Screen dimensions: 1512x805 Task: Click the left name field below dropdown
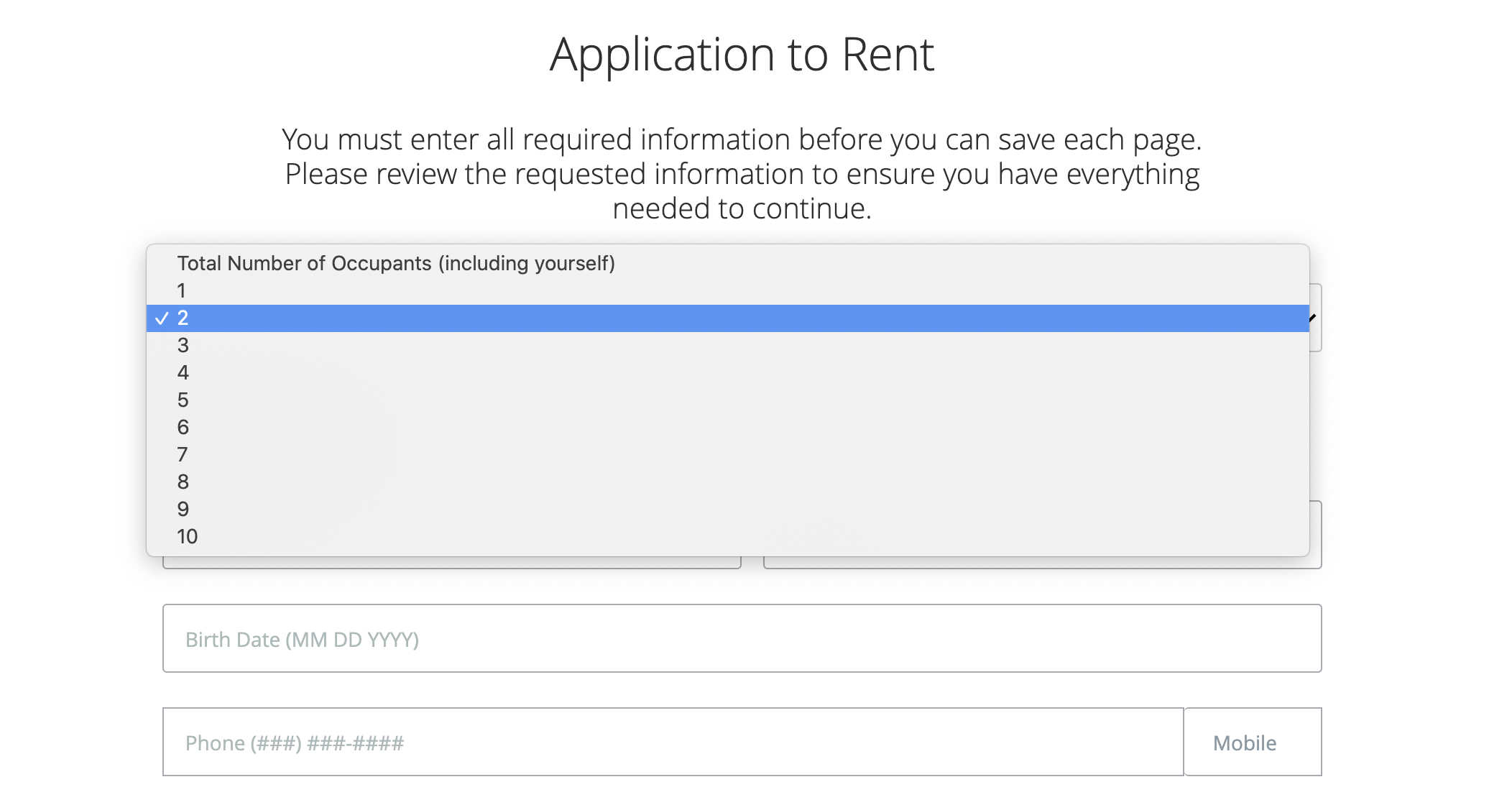[x=451, y=563]
